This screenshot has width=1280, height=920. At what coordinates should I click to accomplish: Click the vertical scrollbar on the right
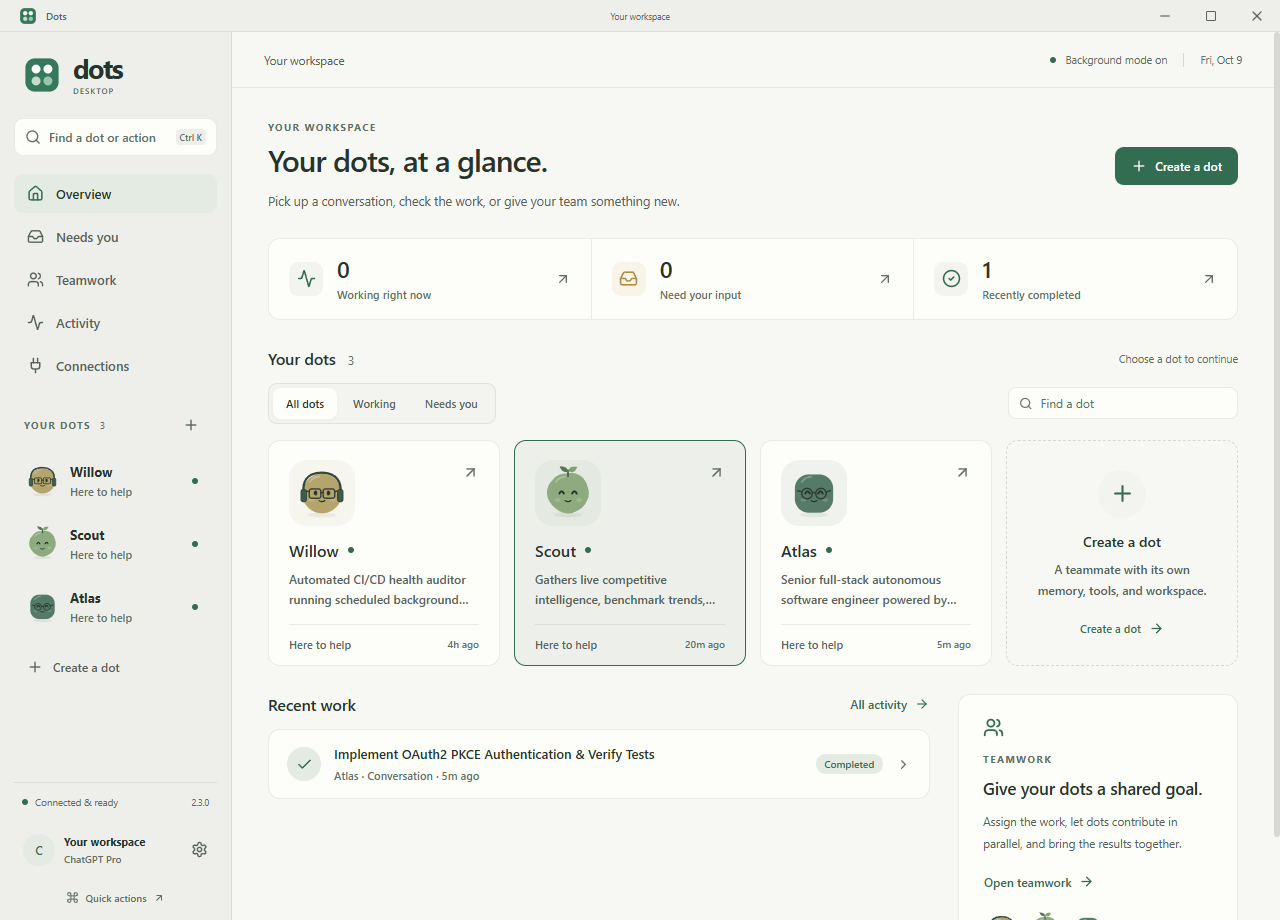pyautogui.click(x=1275, y=435)
